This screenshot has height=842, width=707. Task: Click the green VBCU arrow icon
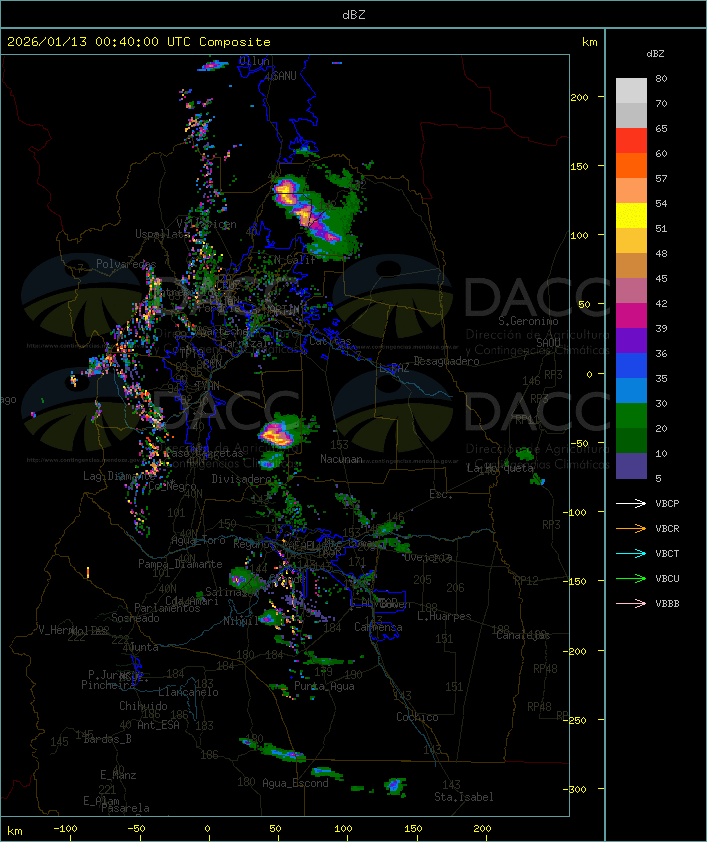(631, 578)
